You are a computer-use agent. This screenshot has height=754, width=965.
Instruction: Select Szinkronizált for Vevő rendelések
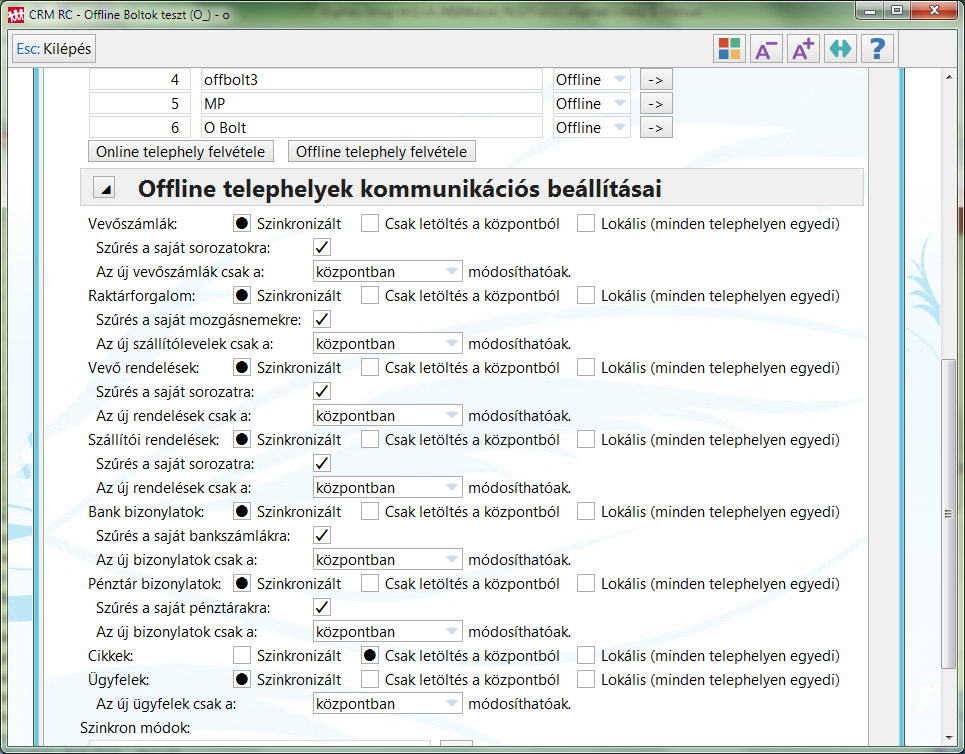(x=242, y=367)
